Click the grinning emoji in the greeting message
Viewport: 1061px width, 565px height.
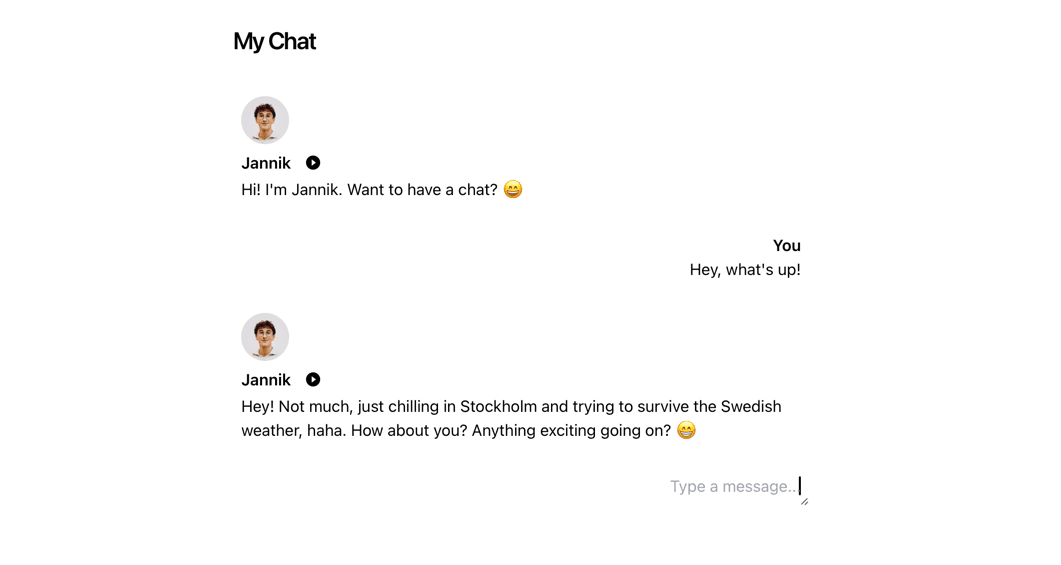click(x=513, y=189)
